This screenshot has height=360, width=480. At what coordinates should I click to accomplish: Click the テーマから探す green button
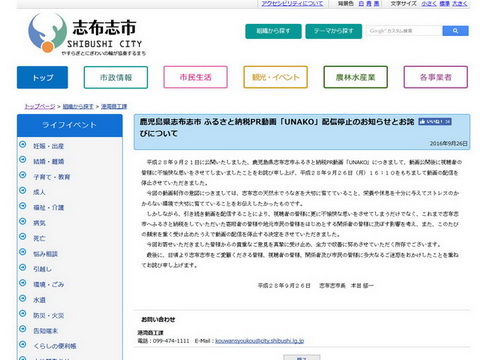334,31
